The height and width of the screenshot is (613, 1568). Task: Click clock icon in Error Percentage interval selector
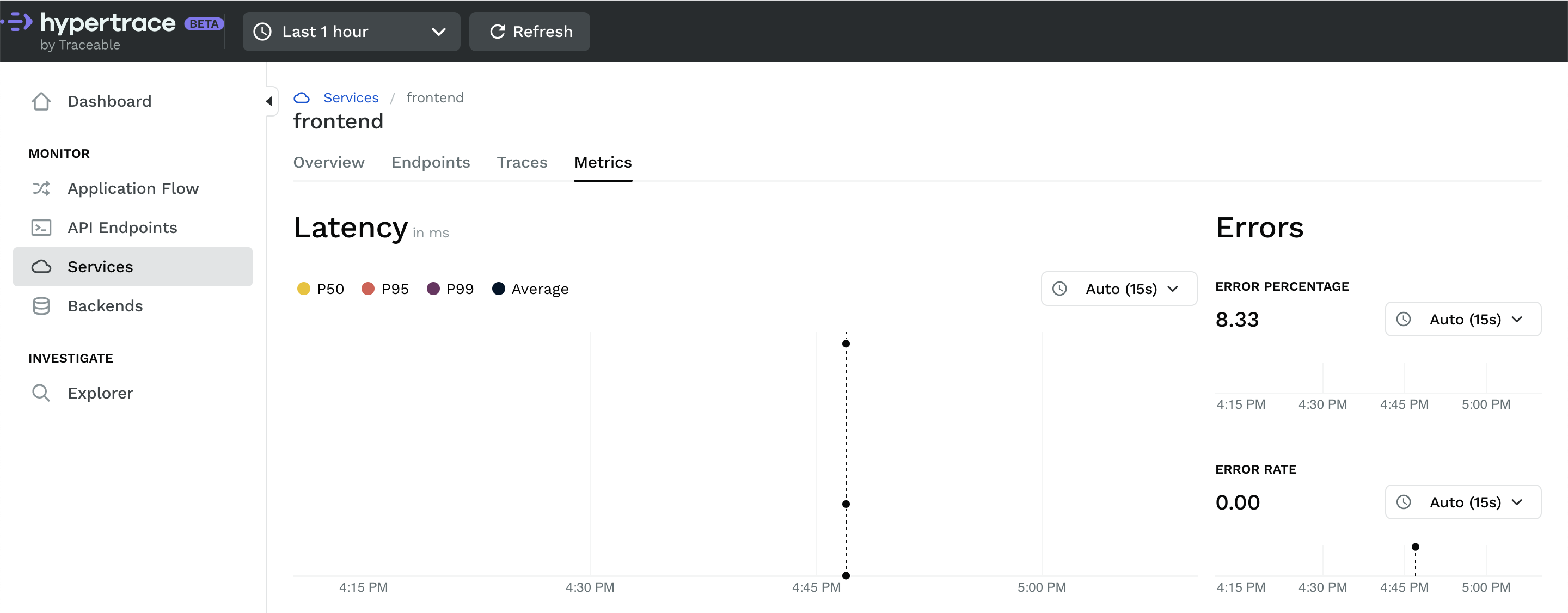point(1404,319)
